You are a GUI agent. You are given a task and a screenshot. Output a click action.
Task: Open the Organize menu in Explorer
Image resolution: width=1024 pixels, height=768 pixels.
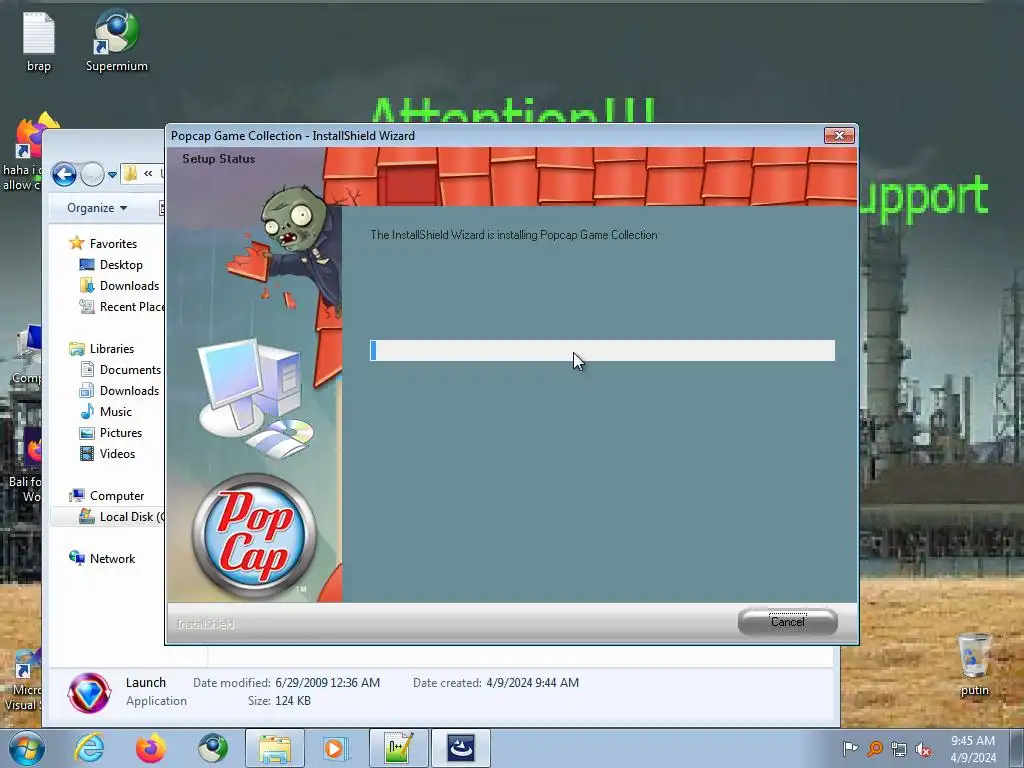(x=97, y=208)
